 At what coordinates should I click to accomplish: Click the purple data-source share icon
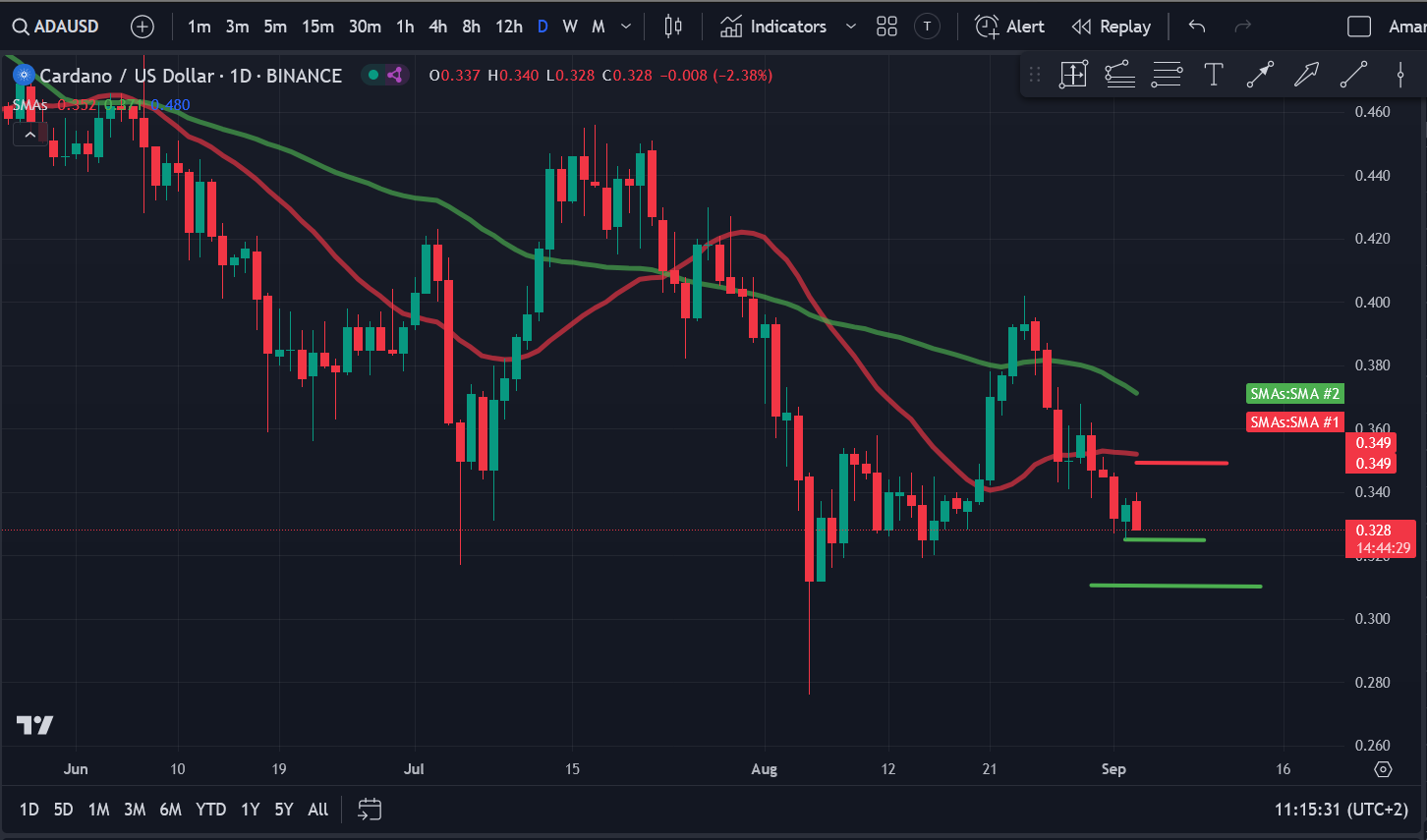395,75
